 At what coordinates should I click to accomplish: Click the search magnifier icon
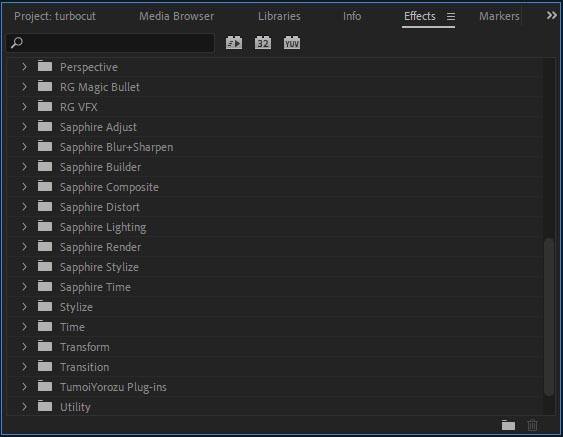pyautogui.click(x=17, y=43)
